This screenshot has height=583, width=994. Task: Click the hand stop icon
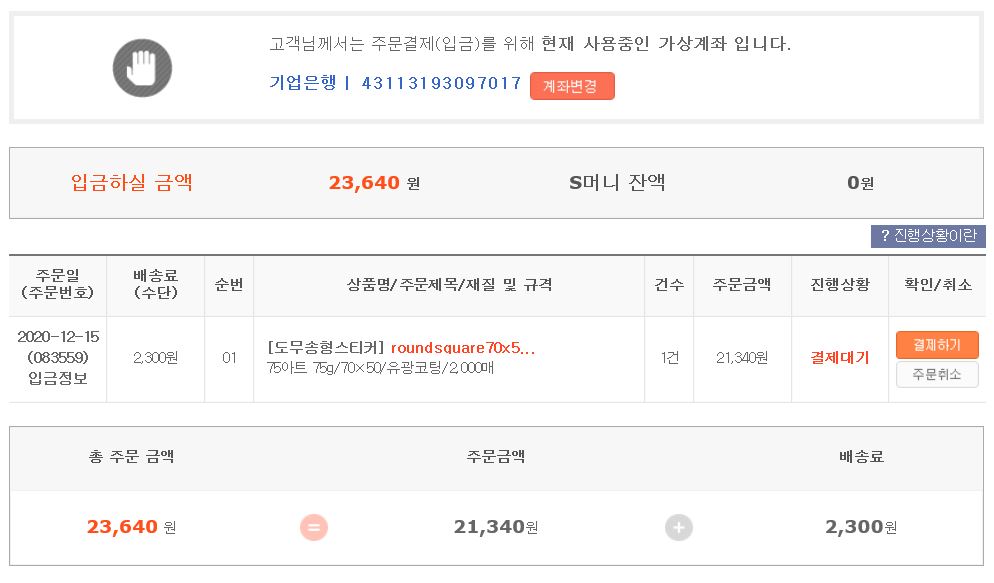(x=142, y=68)
